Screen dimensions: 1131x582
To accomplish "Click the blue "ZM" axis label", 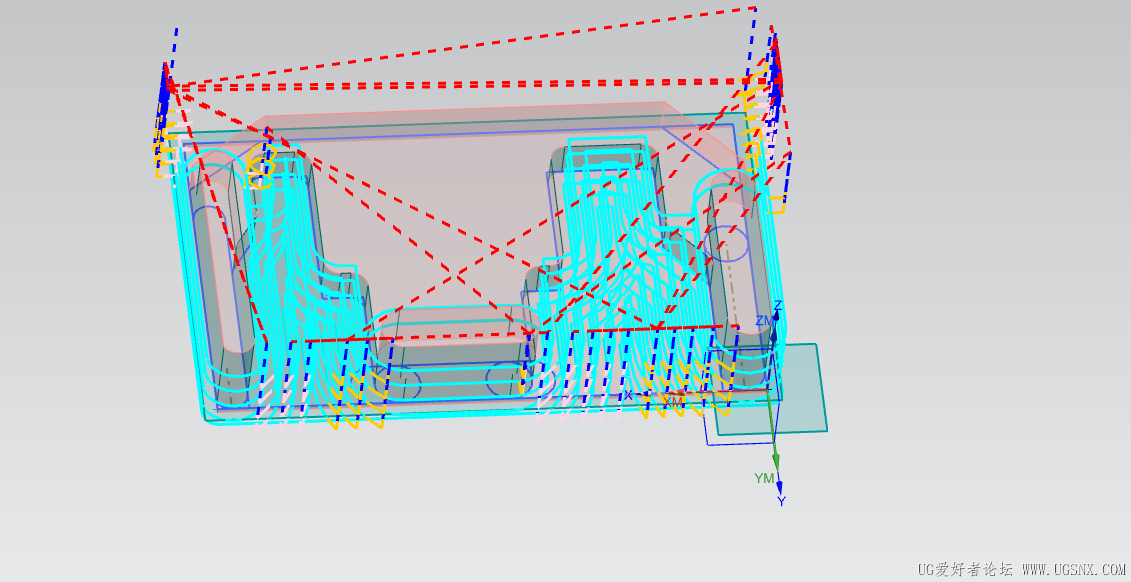I will [763, 320].
